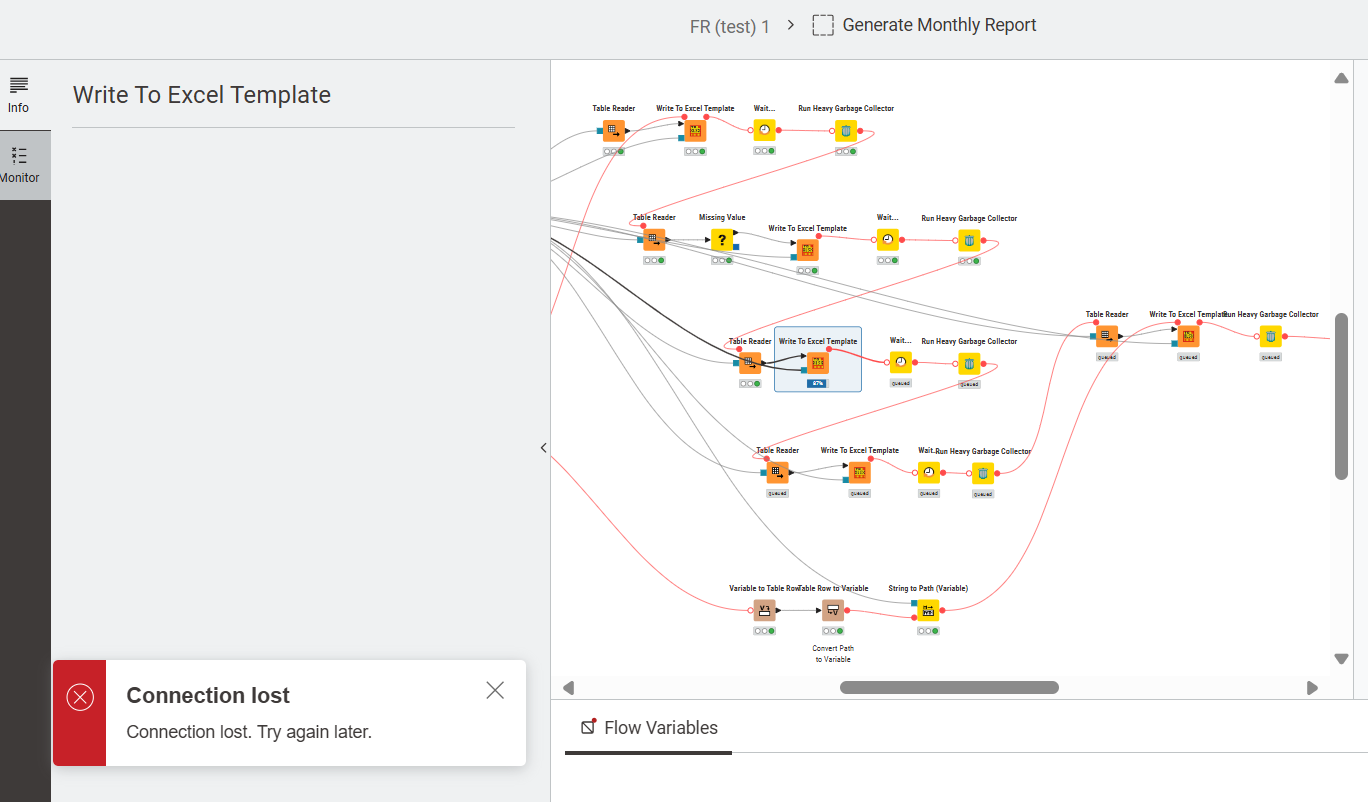Select the Missing Value node icon
Viewport: 1368px width, 802px height.
(x=722, y=240)
